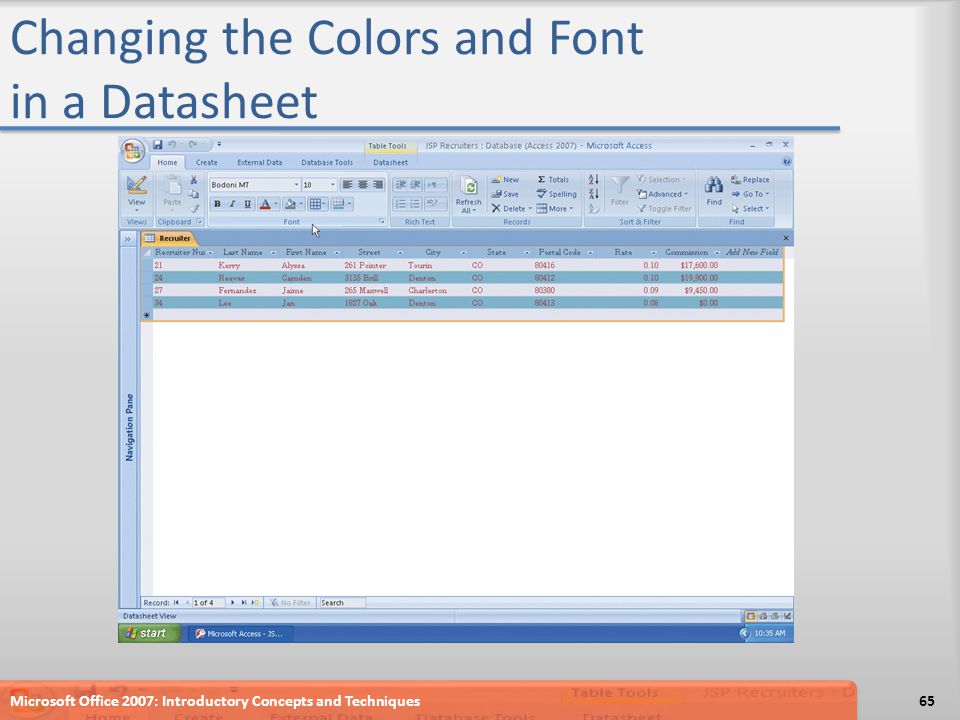The image size is (960, 720).
Task: Toggle Italic formatting
Action: pyautogui.click(x=232, y=204)
